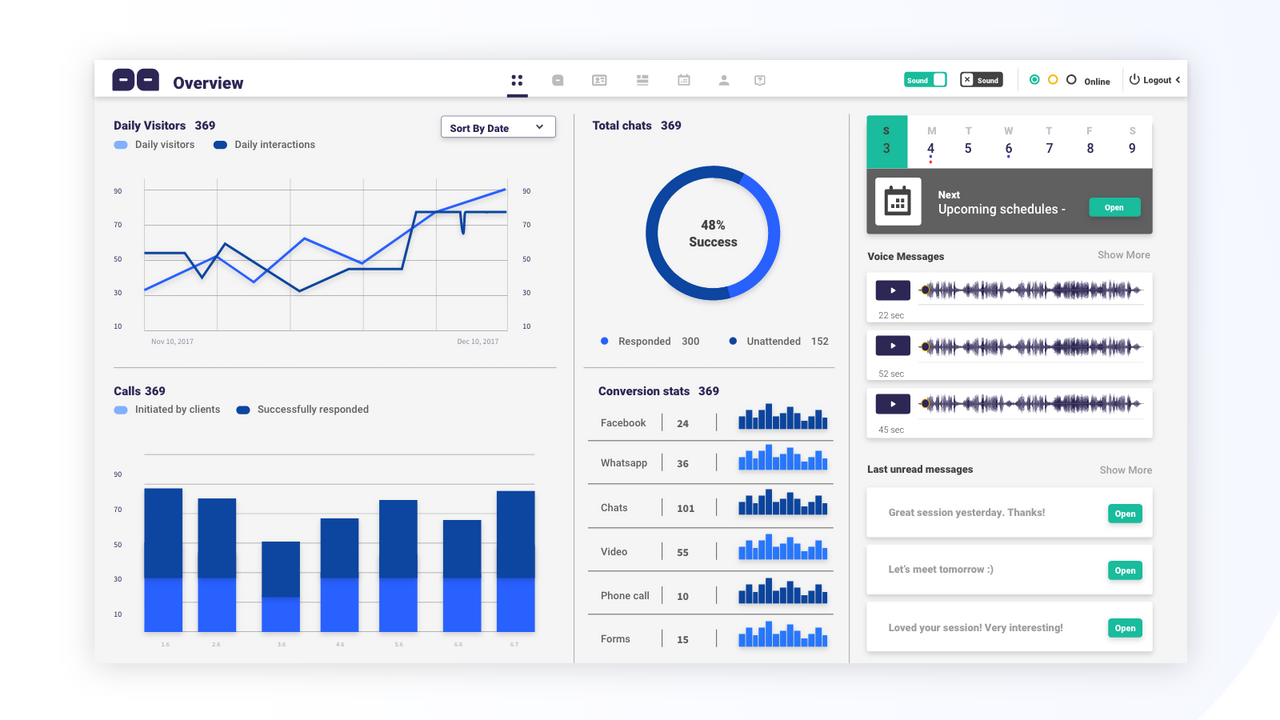Select the Overview grid icon

point(517,80)
